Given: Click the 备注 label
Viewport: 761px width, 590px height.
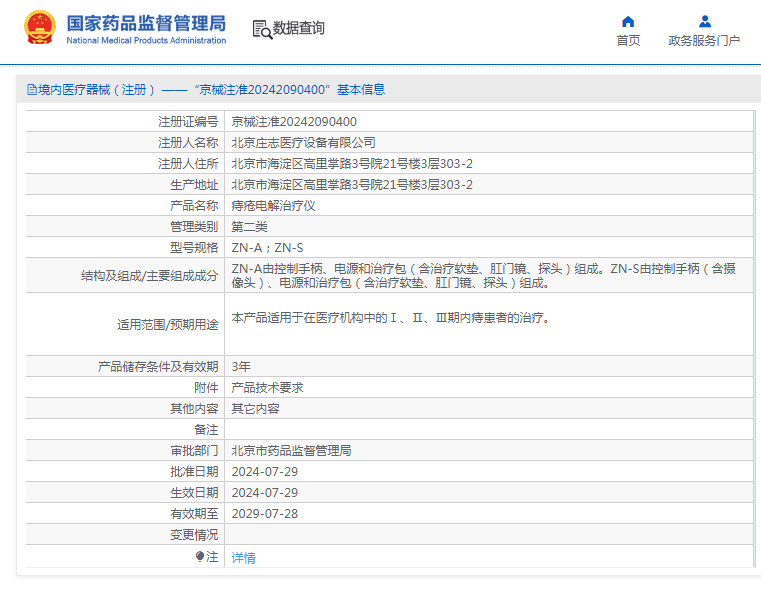Looking at the screenshot, I should coord(206,429).
